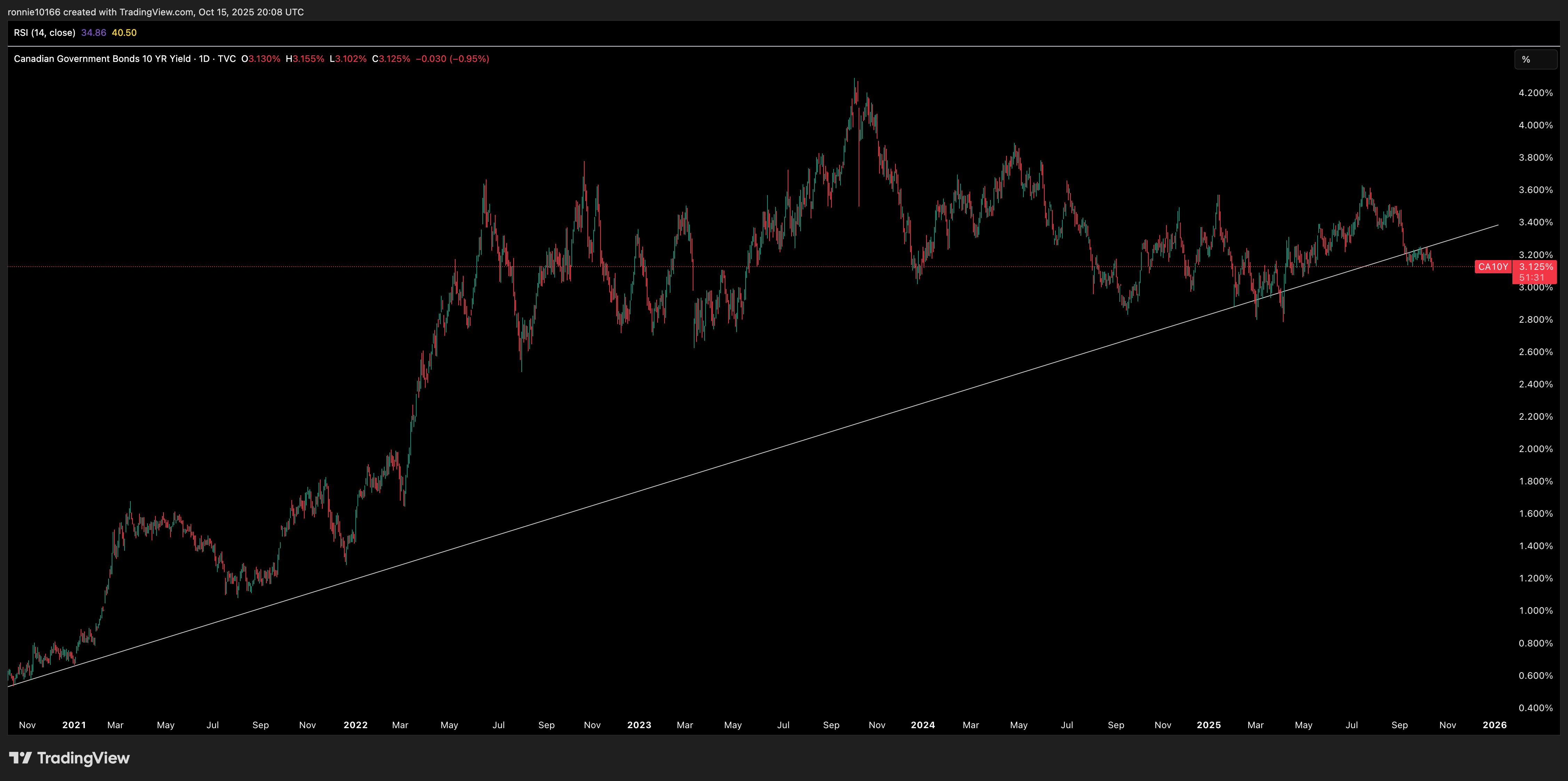Screen dimensions: 1568x781
Task: Click the 2022 year label on time axis
Action: (355, 725)
